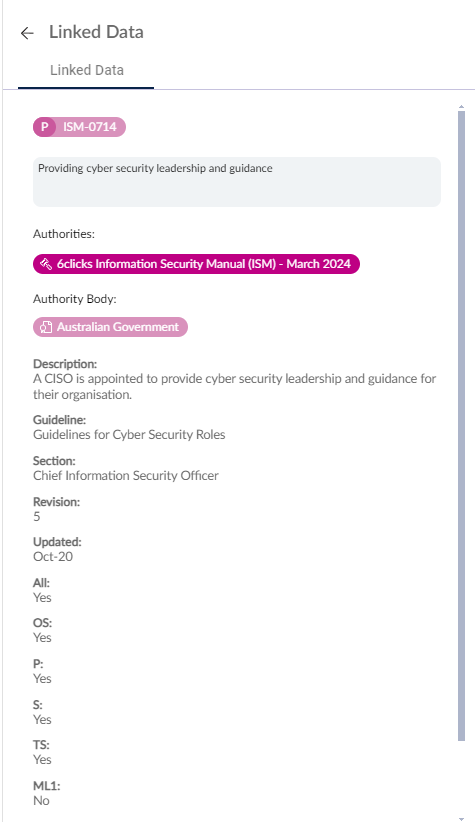Image resolution: width=475 pixels, height=822 pixels.
Task: Click the scrollbar up arrow
Action: (x=461, y=107)
